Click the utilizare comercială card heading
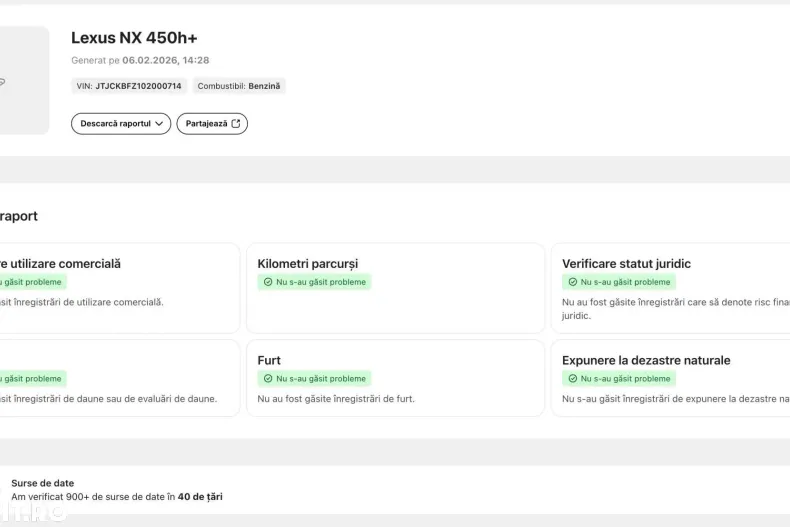790x527 pixels. tap(60, 264)
